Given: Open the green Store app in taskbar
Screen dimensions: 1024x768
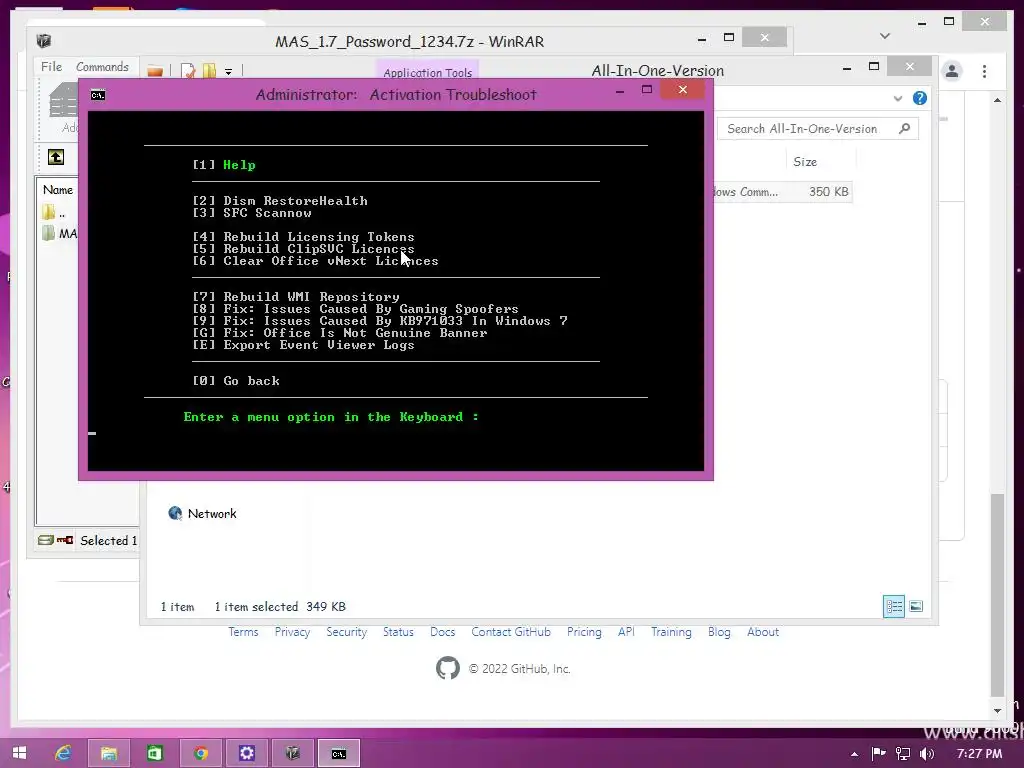Looking at the screenshot, I should 155,753.
